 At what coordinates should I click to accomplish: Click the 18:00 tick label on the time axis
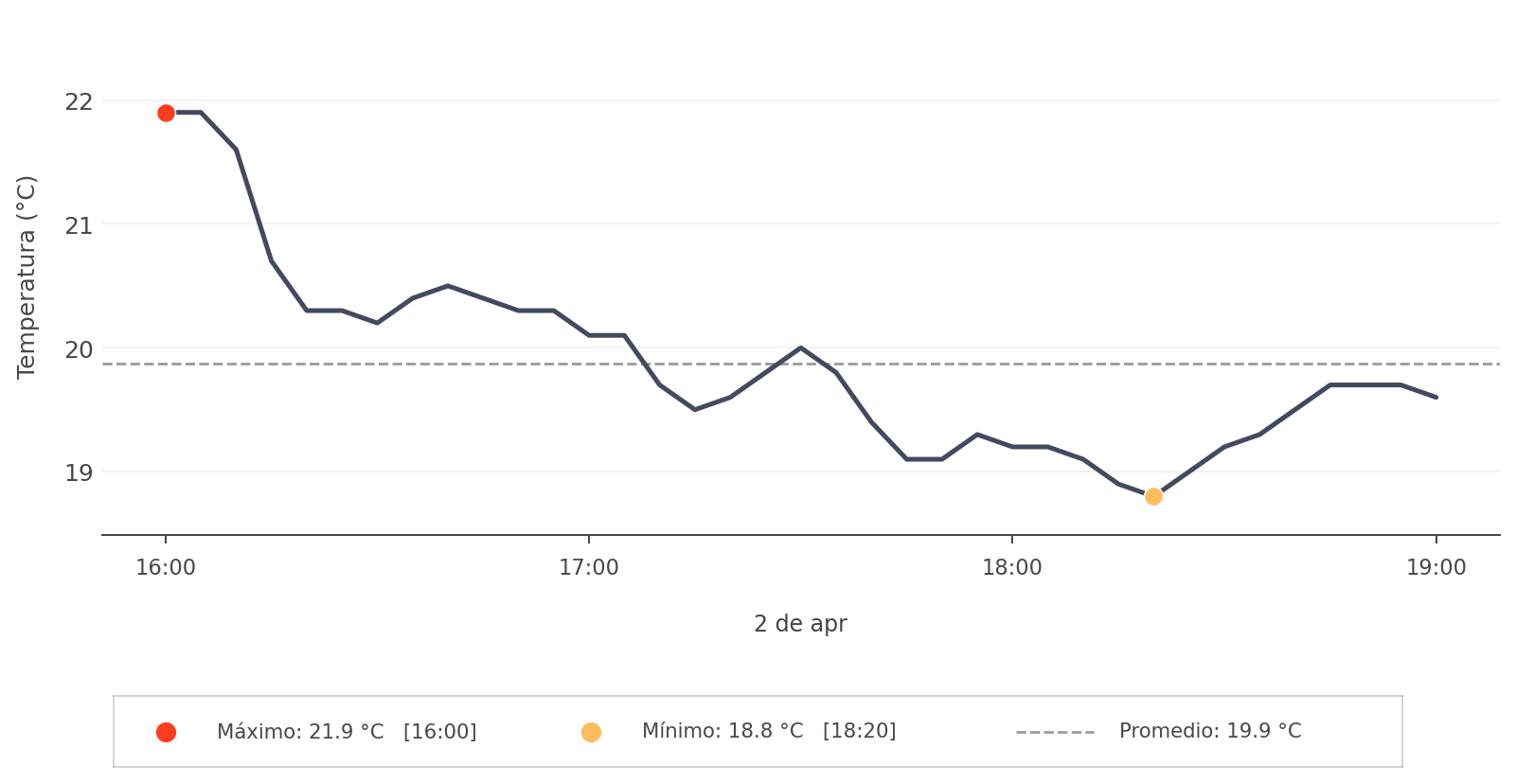pos(1012,568)
